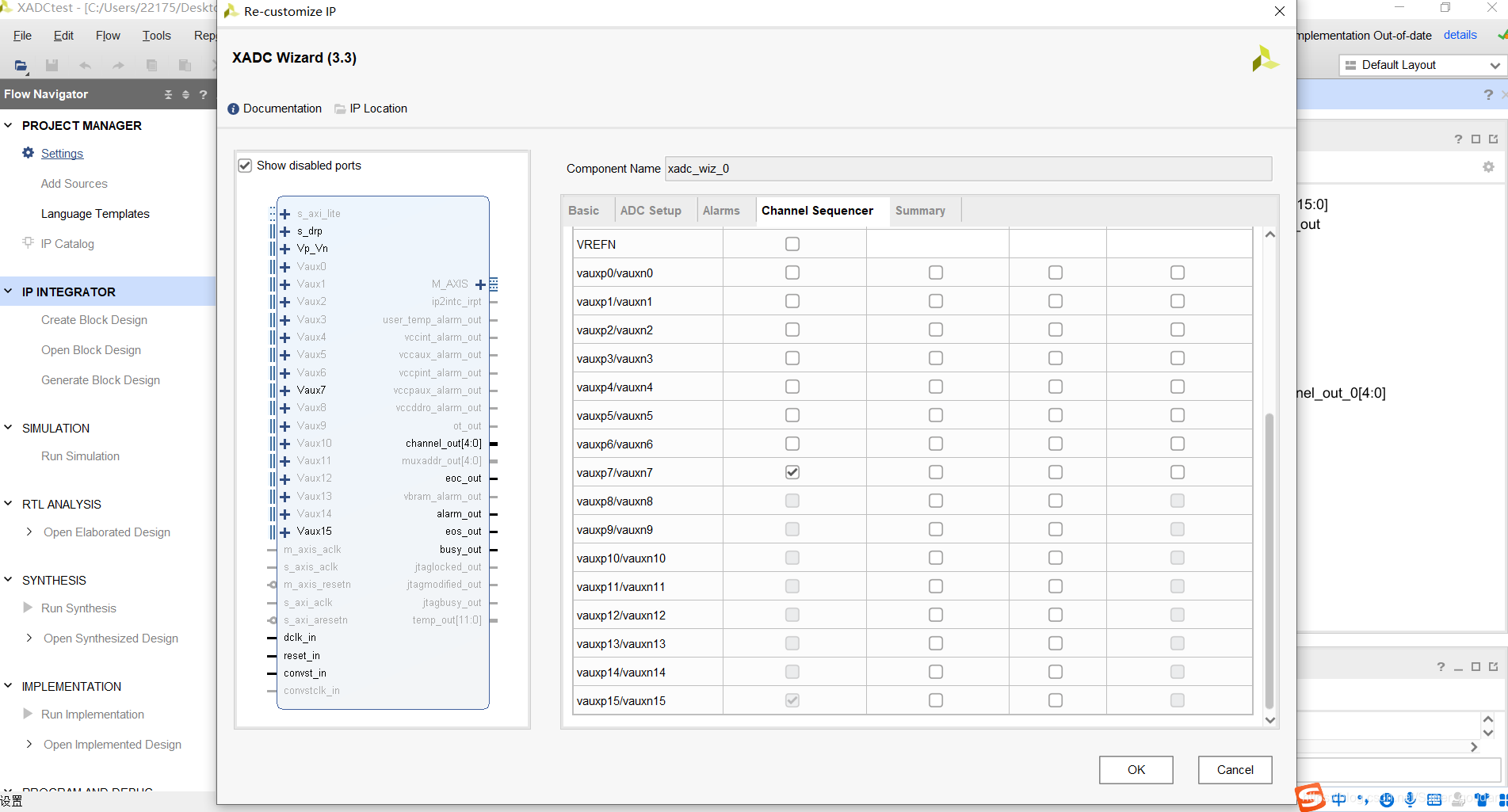Expand the s_axi_lite port plus icon

[x=285, y=214]
